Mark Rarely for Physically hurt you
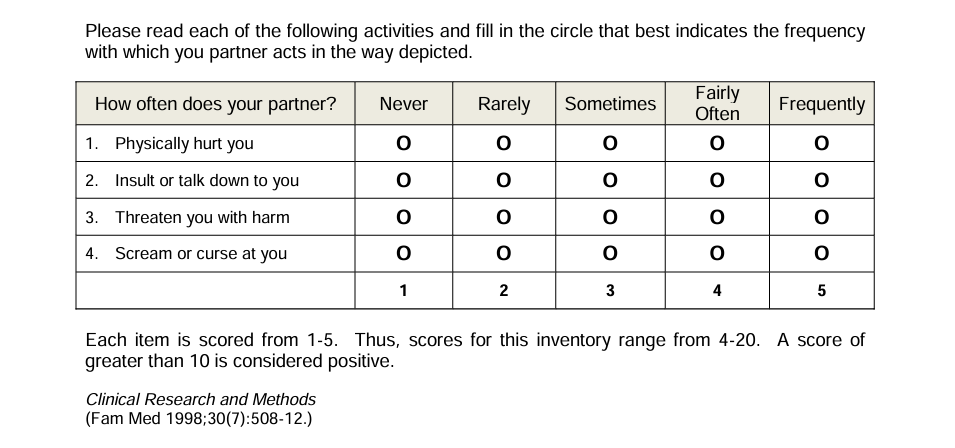This screenshot has height=448, width=955. coord(504,144)
